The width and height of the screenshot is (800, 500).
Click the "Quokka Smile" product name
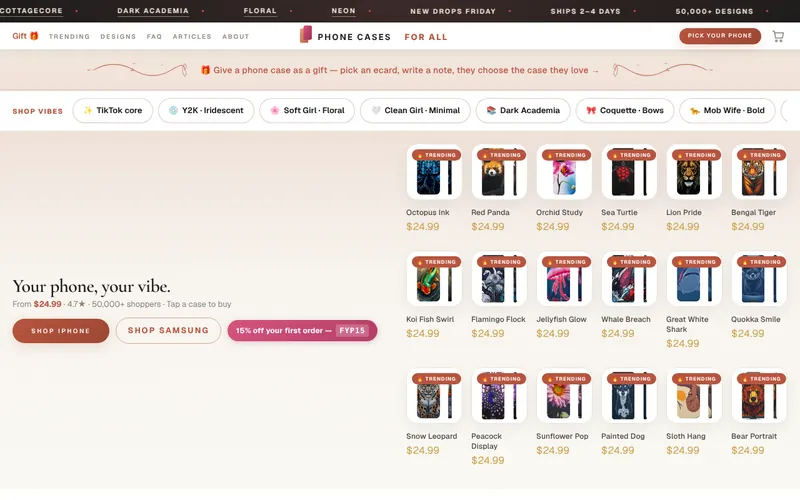pos(756,319)
